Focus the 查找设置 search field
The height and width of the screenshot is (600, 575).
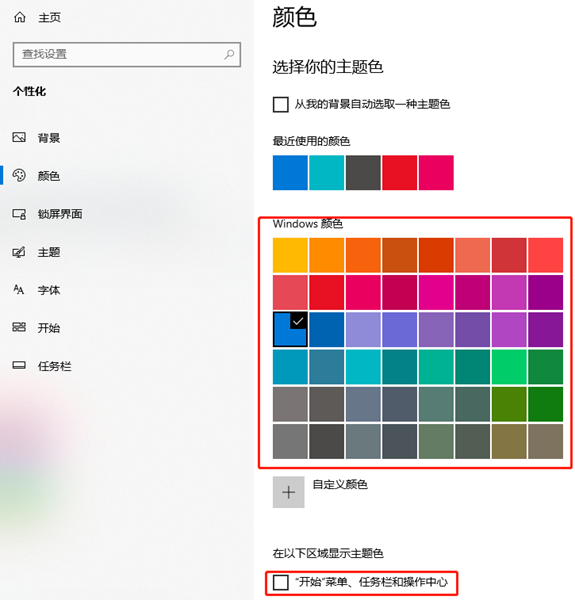[x=127, y=54]
